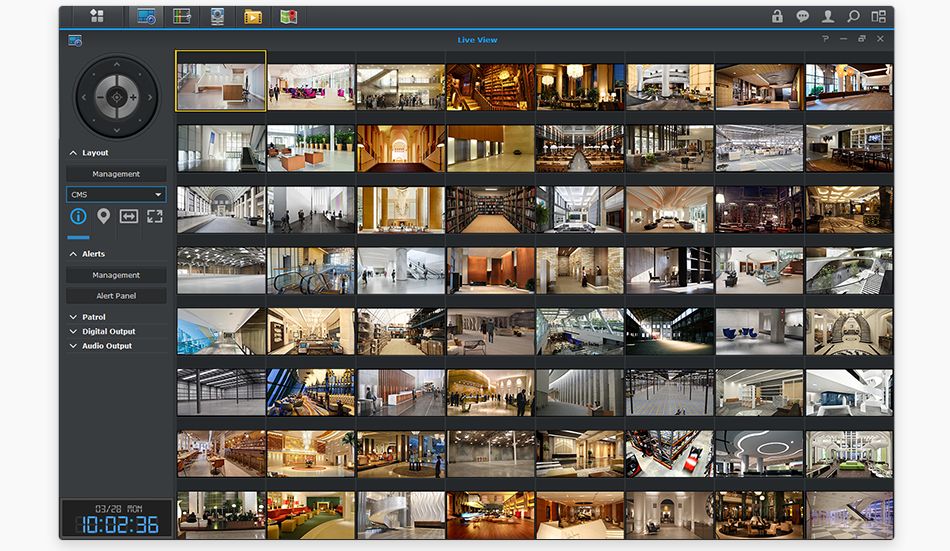The height and width of the screenshot is (551, 950).
Task: Click the Live View window title icon
Action: tap(75, 41)
